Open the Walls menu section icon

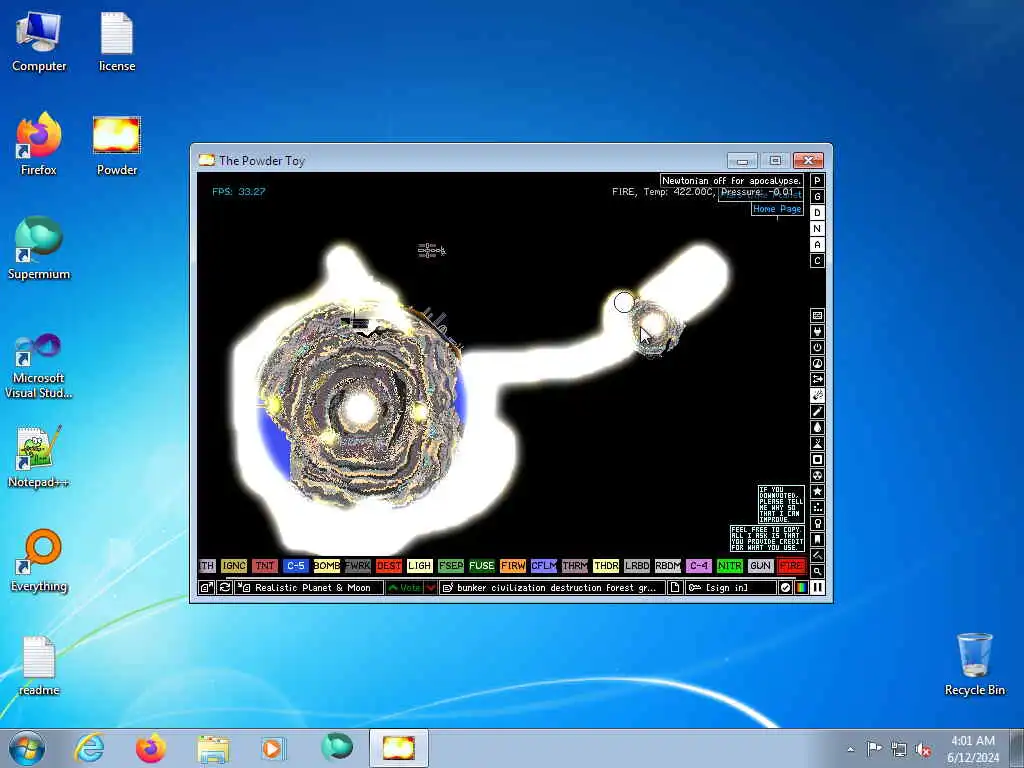coord(817,315)
